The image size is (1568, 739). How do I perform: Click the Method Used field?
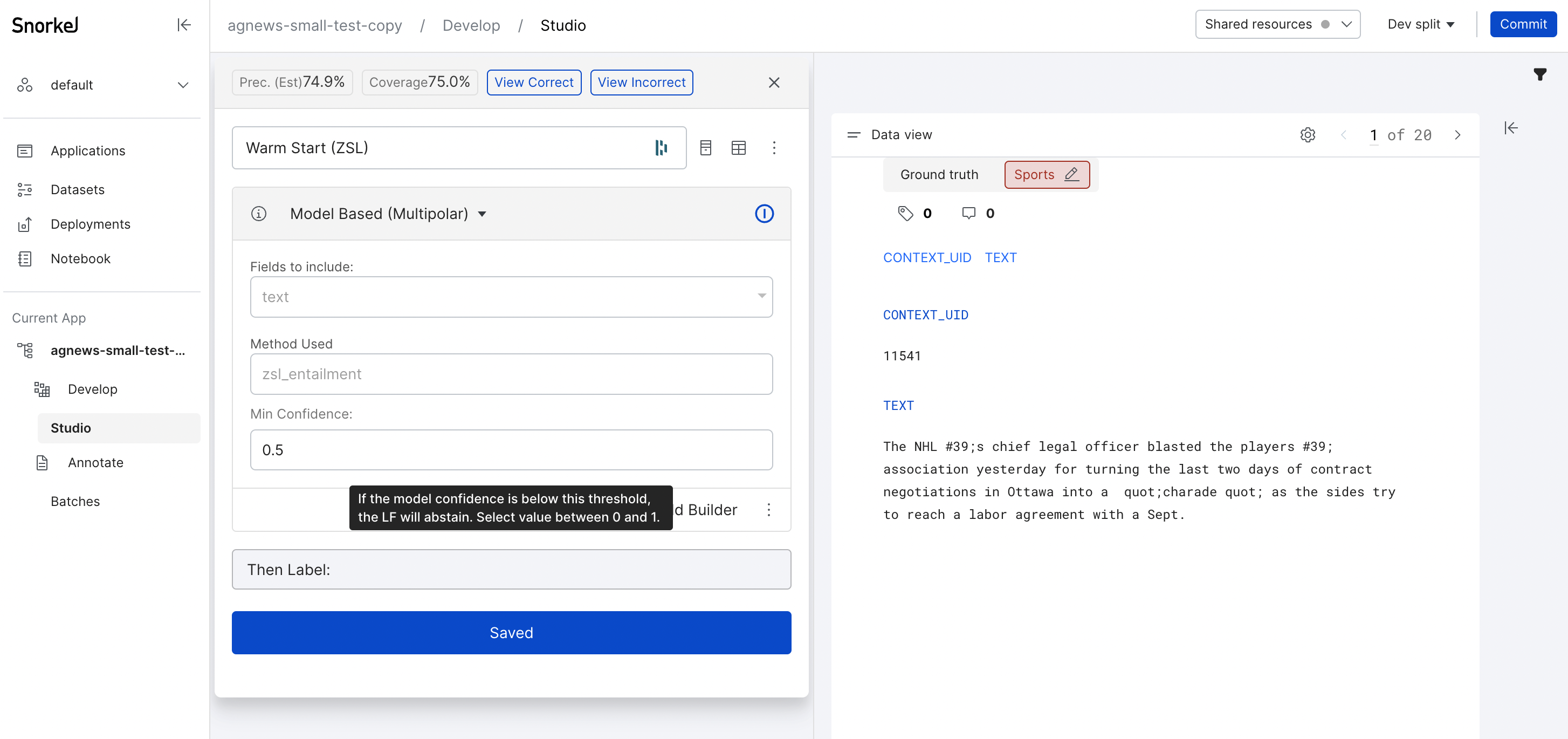pyautogui.click(x=511, y=374)
